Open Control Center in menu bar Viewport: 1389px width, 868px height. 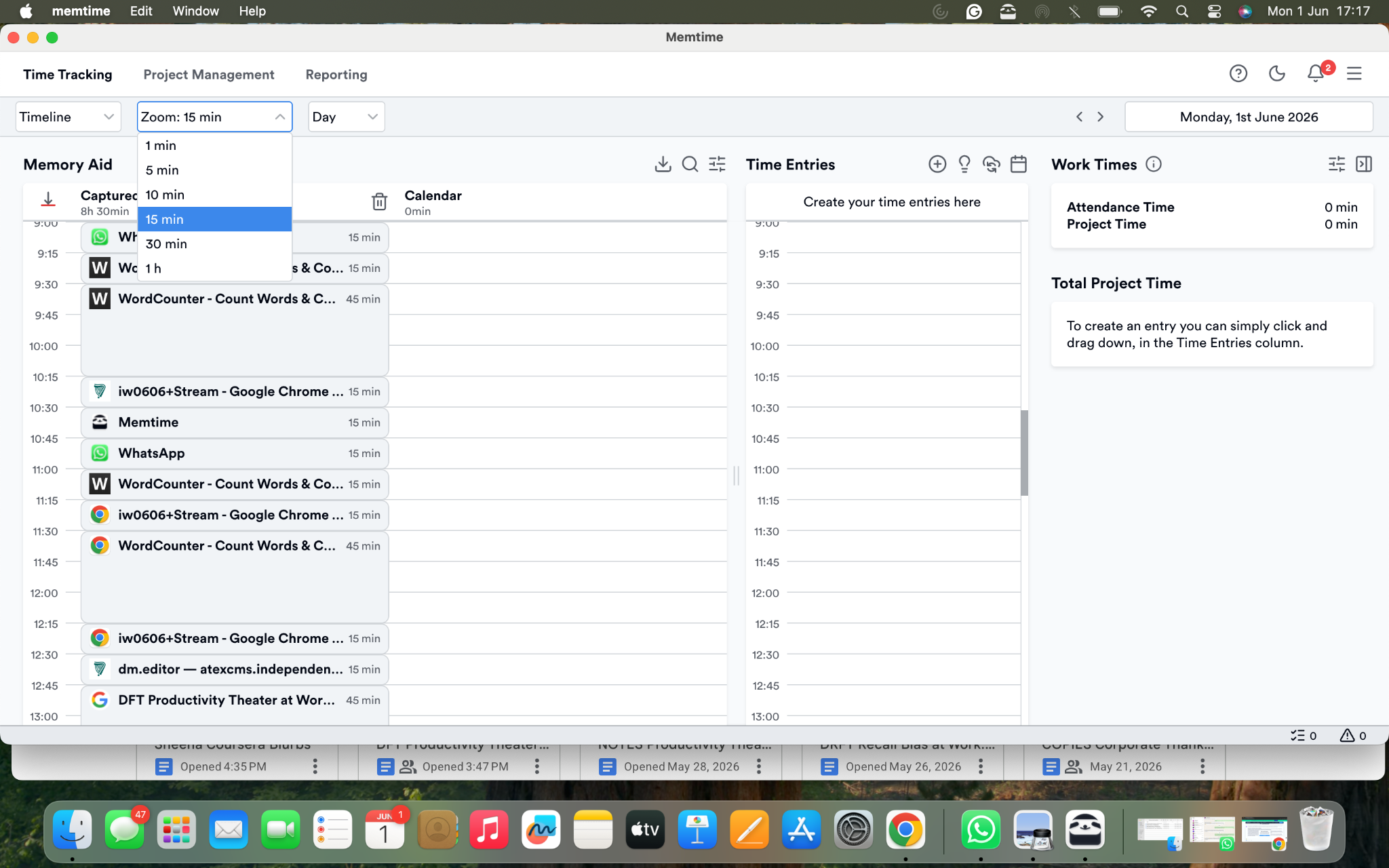point(1214,11)
